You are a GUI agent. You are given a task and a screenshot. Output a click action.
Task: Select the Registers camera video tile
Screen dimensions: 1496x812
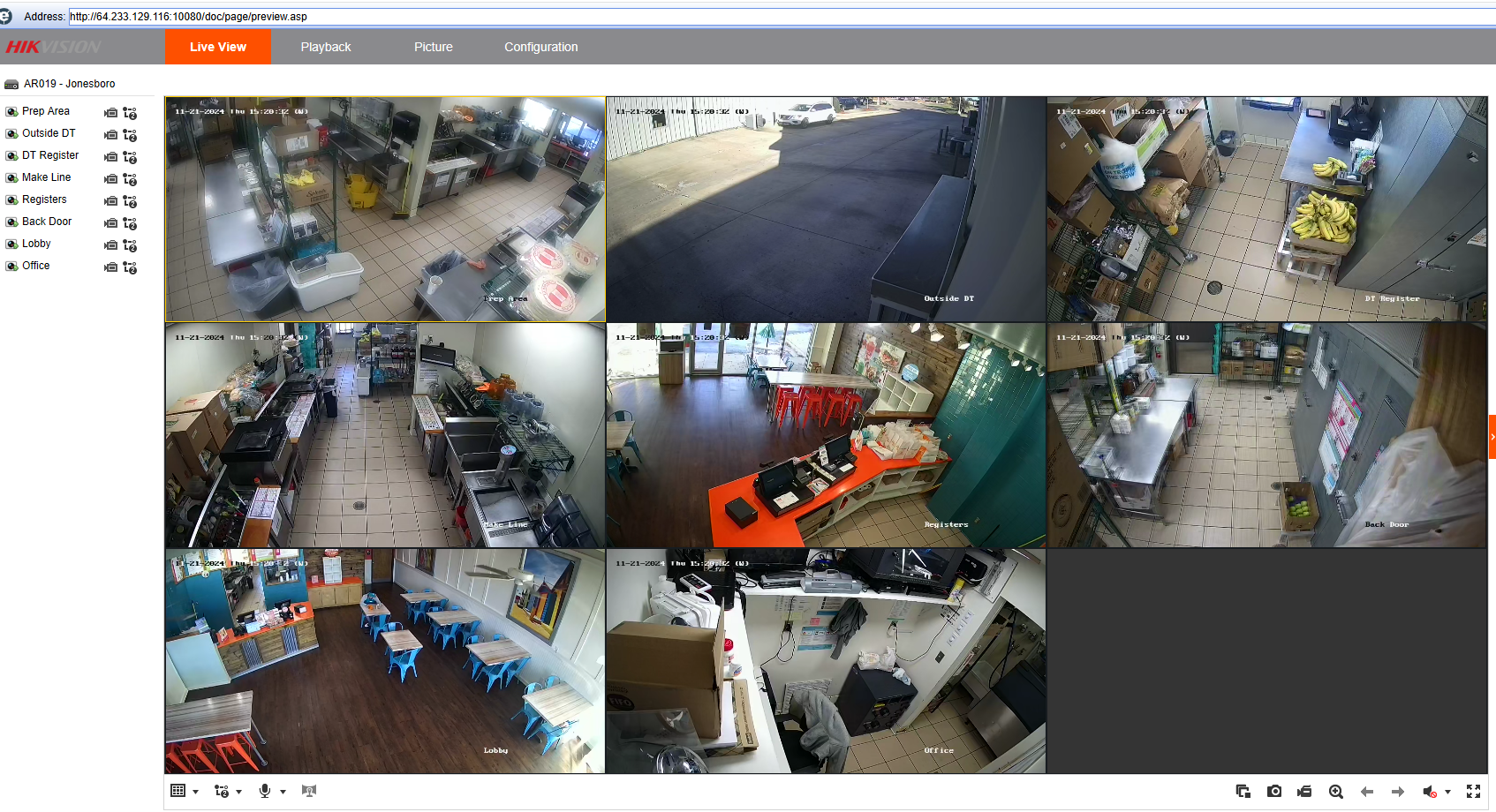click(x=826, y=435)
